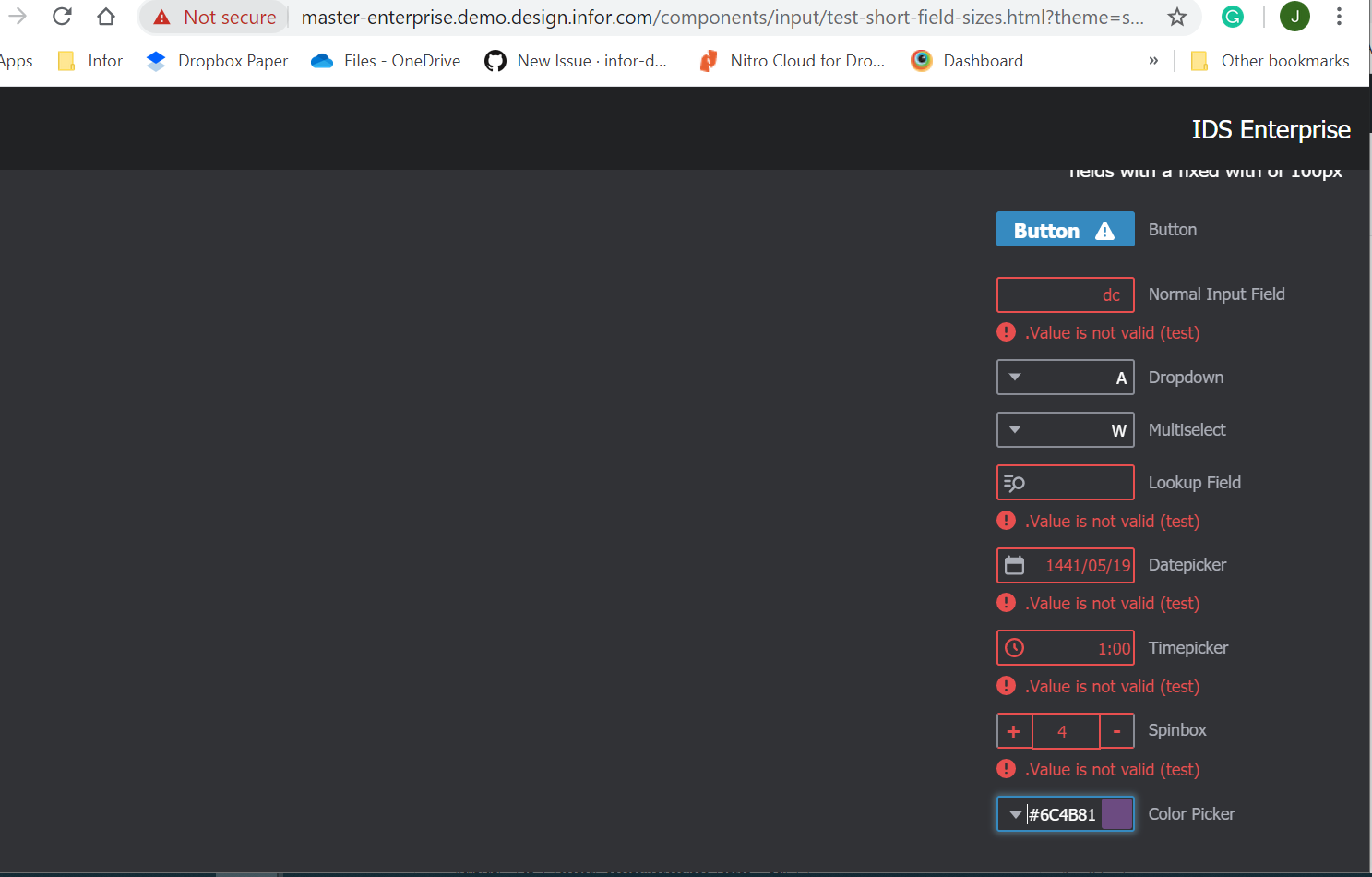
Task: Open the Other bookmarks folder
Action: click(1271, 61)
